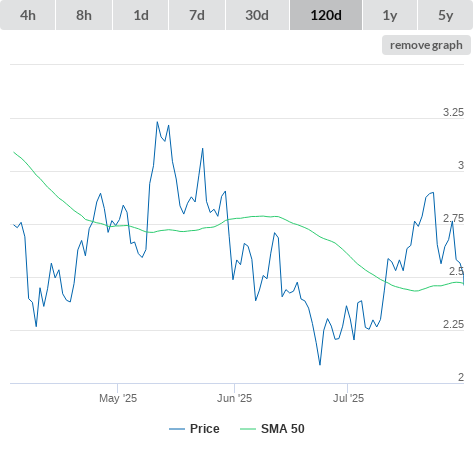Screen dimensions: 474x455
Task: Click the May '25 axis label
Action: pos(118,398)
